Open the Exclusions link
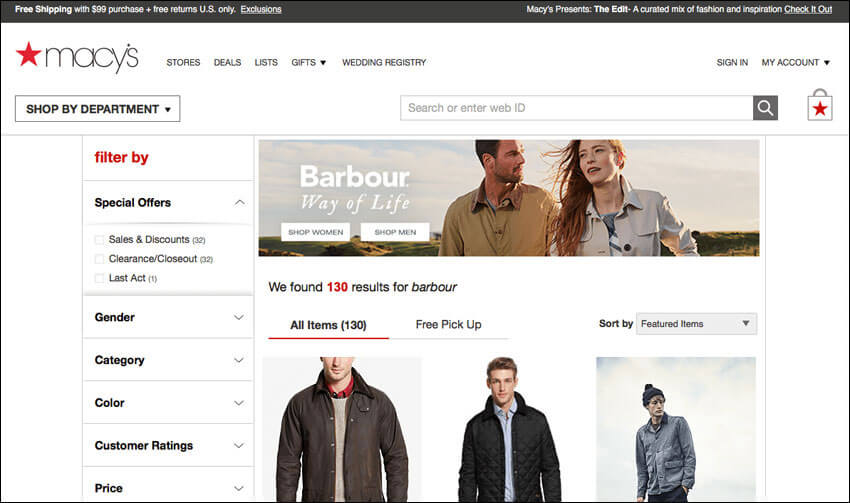The height and width of the screenshot is (503, 850). pos(261,9)
